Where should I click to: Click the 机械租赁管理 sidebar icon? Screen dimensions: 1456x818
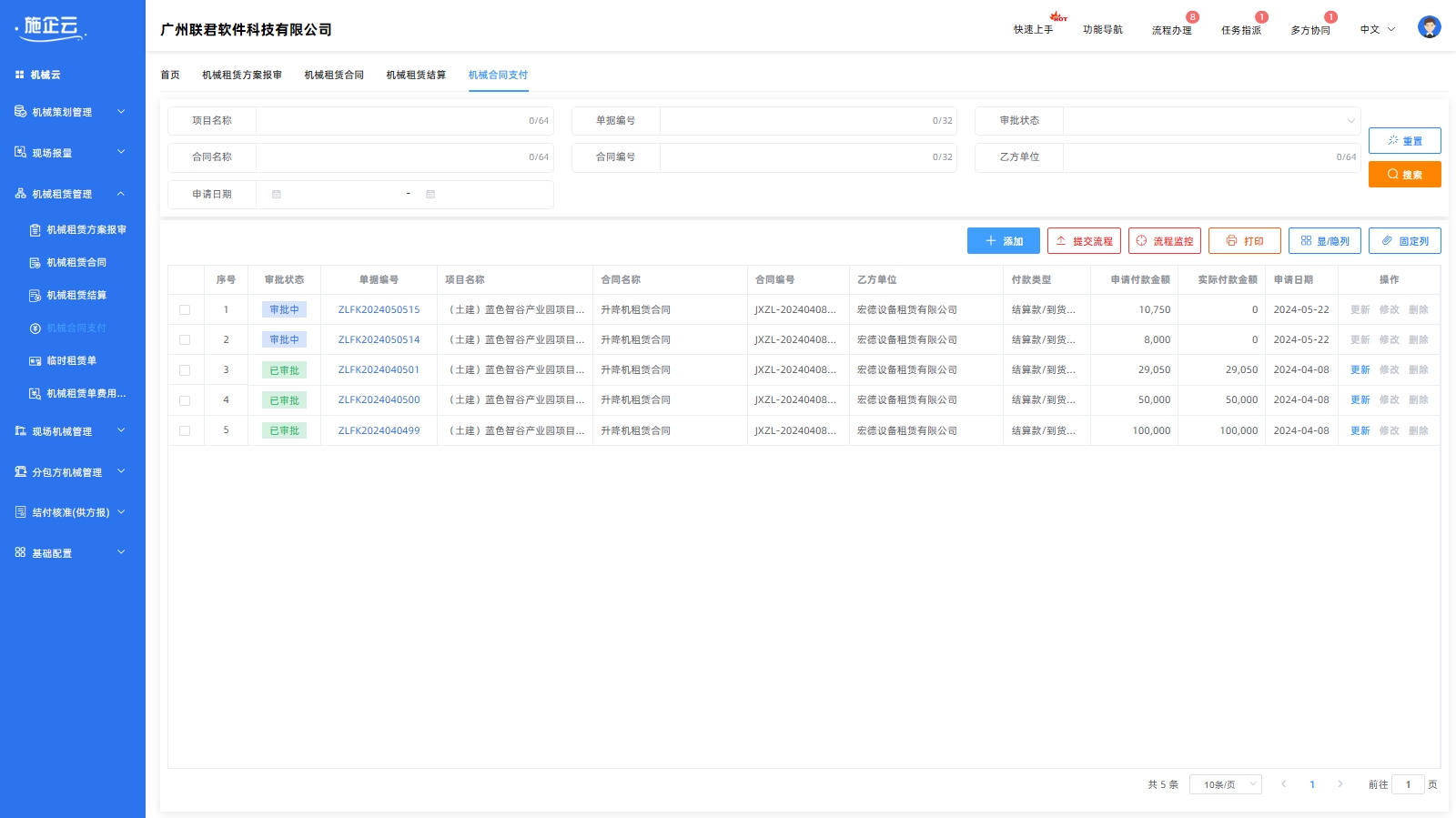click(x=20, y=193)
